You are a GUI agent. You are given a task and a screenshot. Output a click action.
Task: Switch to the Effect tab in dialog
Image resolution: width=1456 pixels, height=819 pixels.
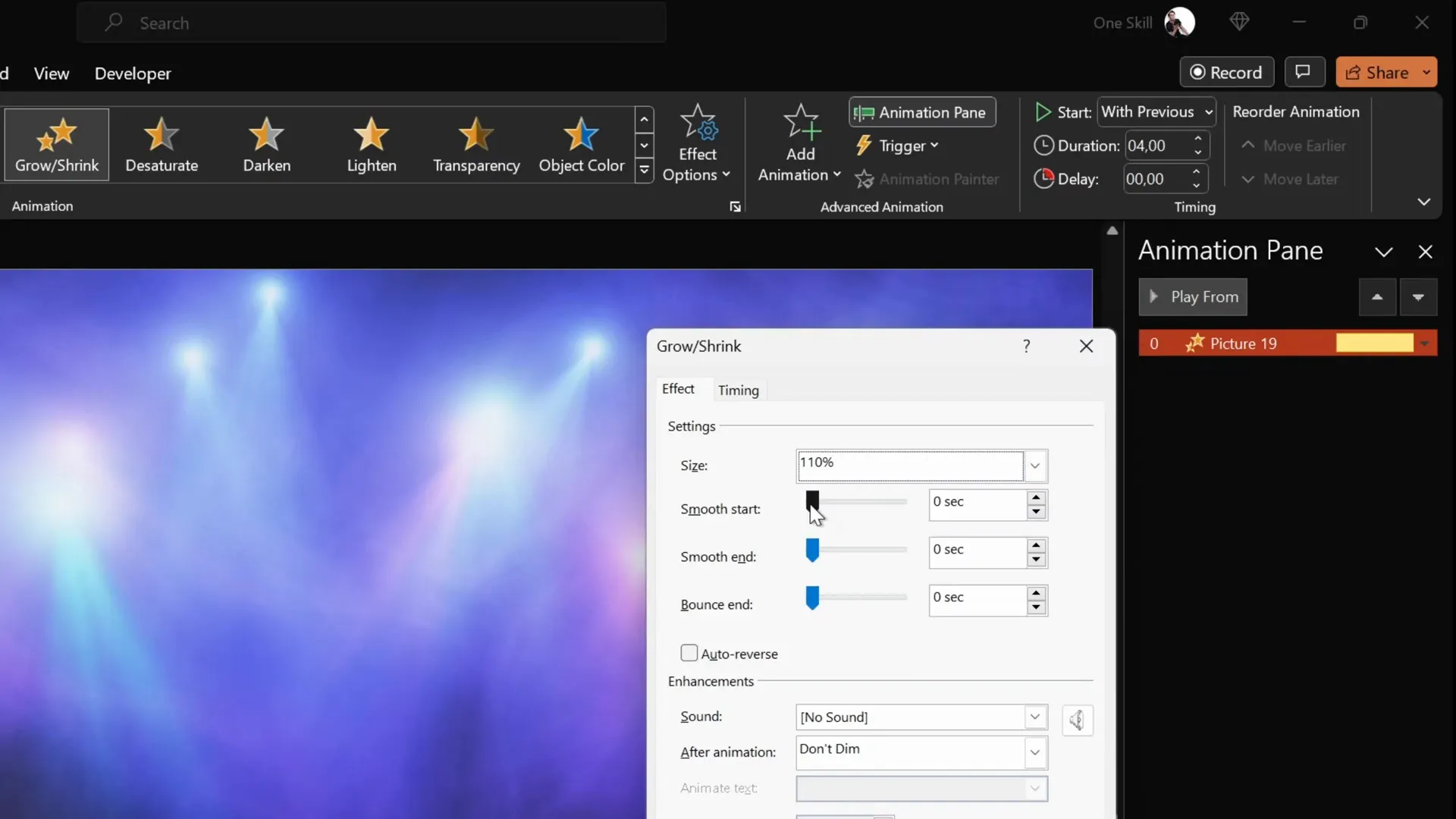point(678,389)
